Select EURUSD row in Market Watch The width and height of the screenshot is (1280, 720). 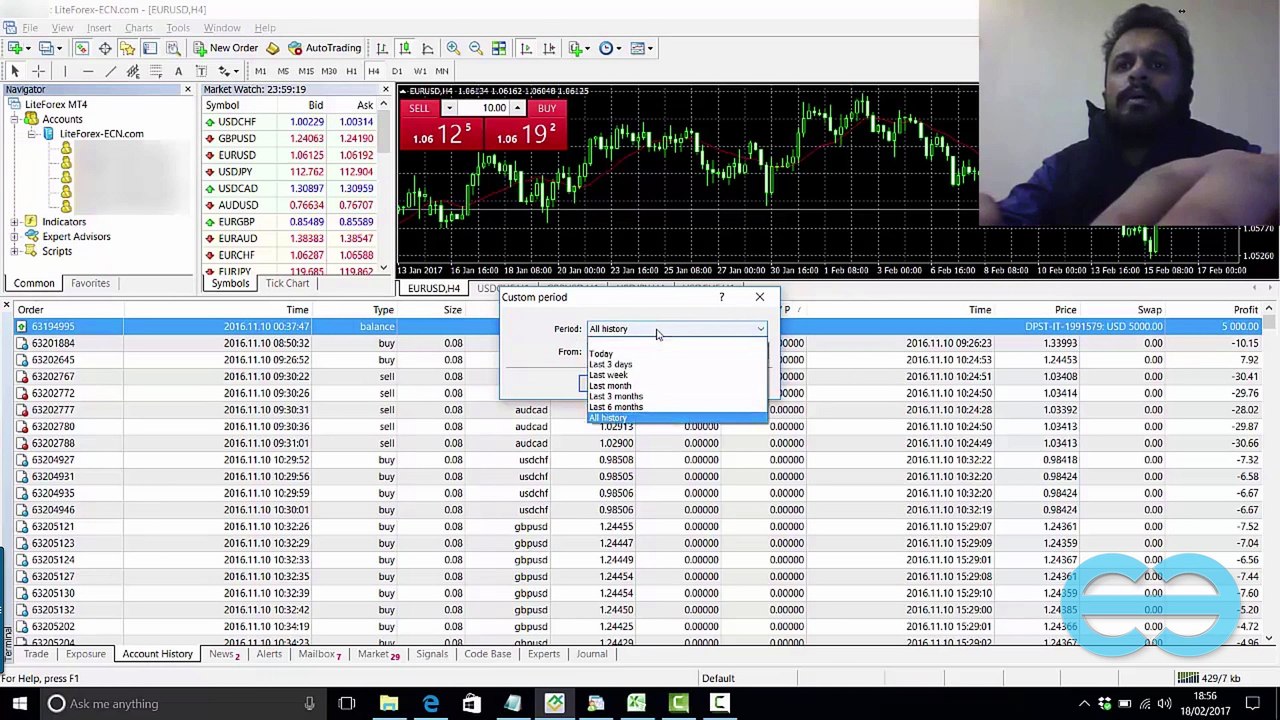pyautogui.click(x=289, y=155)
